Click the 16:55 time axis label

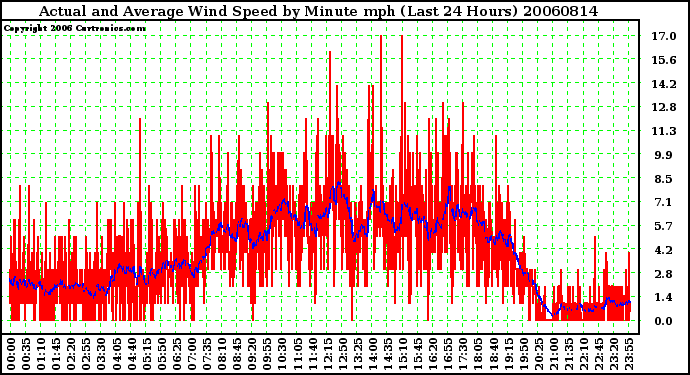tap(448, 354)
